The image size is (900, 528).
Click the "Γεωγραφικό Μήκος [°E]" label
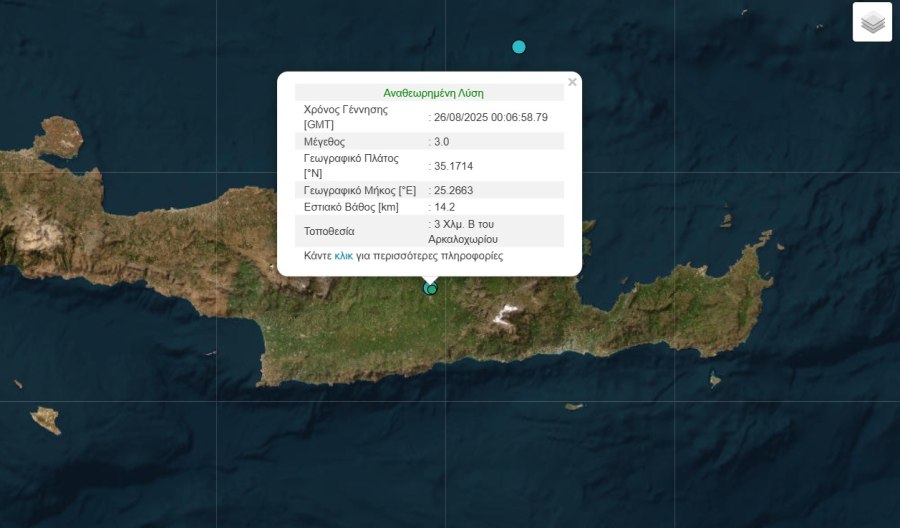[x=359, y=190]
